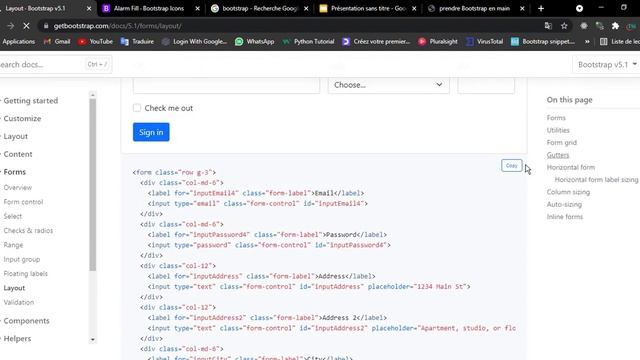Expand the Customize section
The height and width of the screenshot is (360, 640).
coord(22,118)
